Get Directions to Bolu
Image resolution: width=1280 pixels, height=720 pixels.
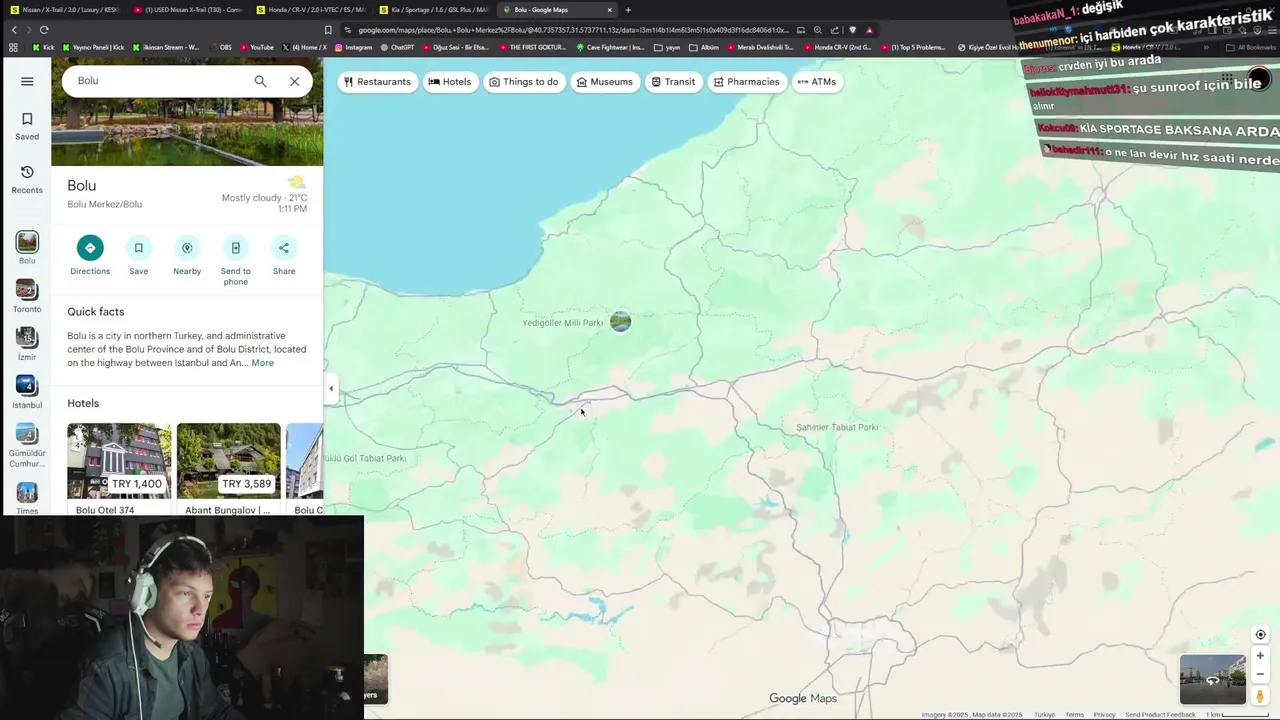tap(90, 256)
